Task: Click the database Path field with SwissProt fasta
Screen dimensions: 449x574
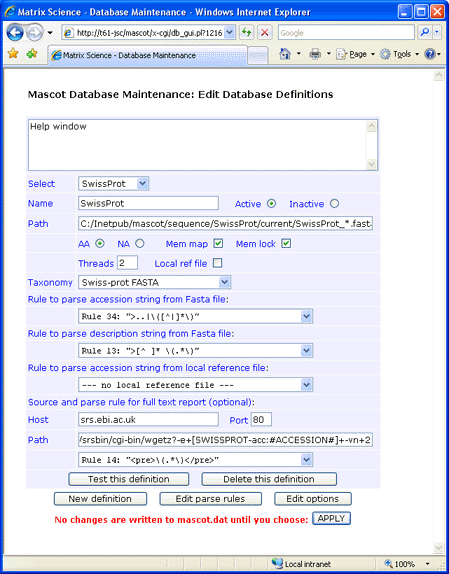Action: coord(225,223)
